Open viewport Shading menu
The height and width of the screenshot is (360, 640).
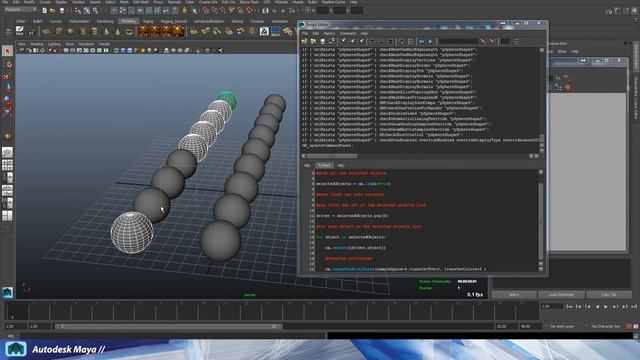pos(37,44)
